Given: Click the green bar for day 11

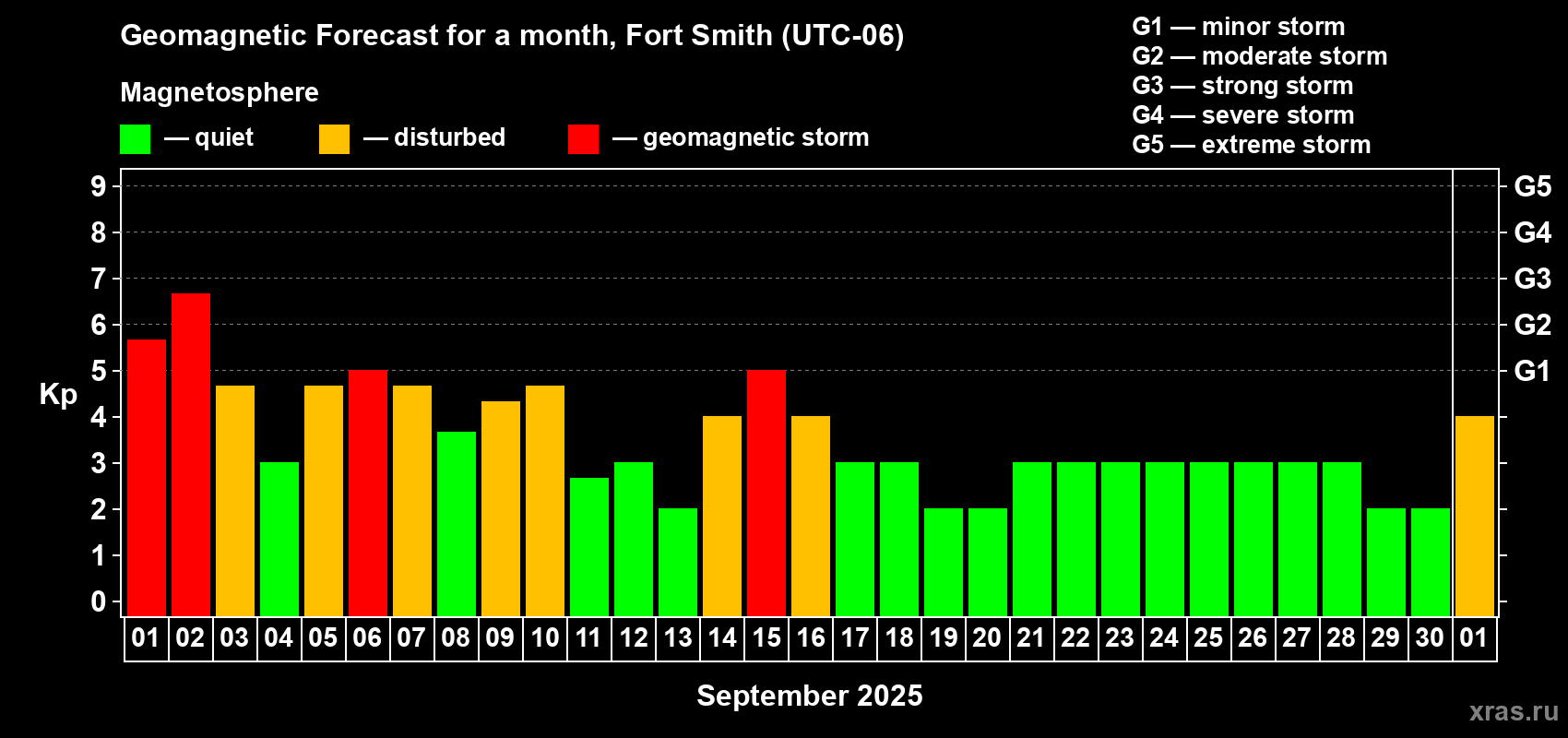Looking at the screenshot, I should pos(589,547).
